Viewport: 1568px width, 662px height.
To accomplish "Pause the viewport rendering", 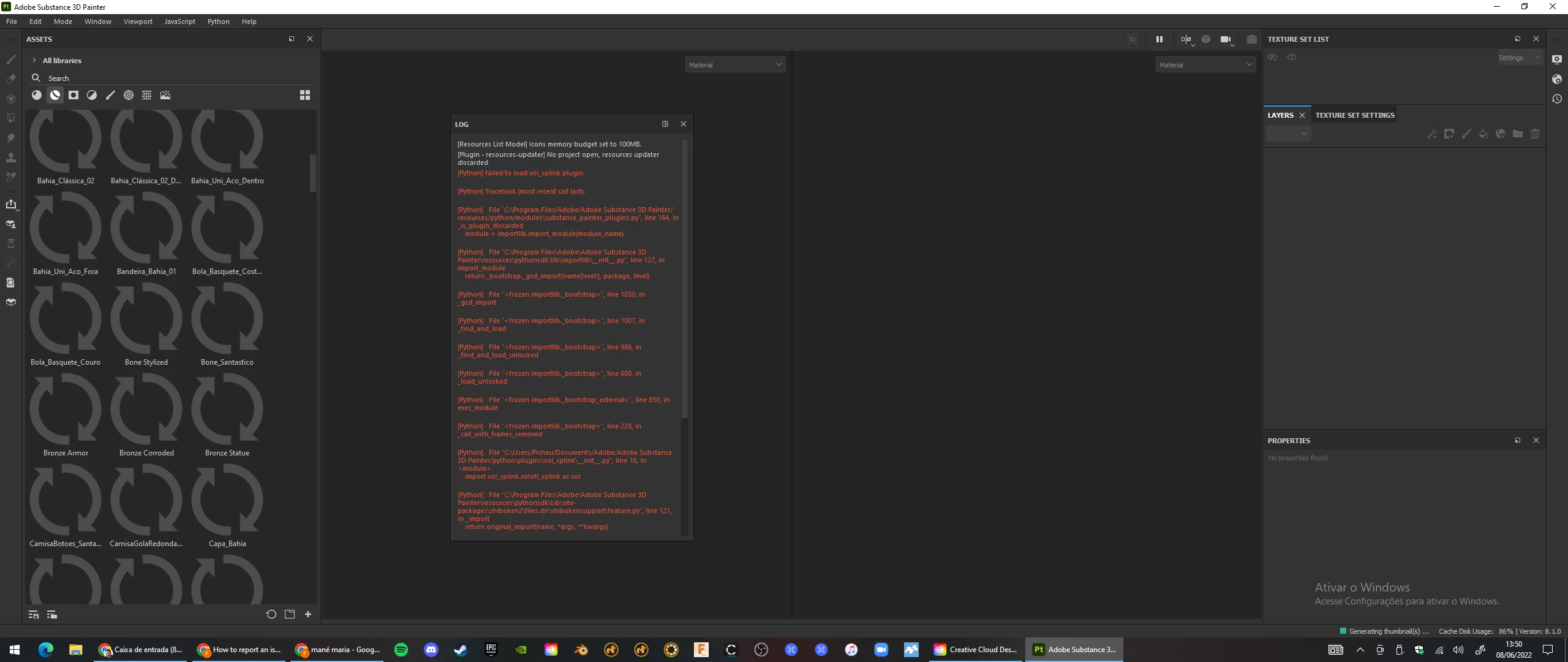I will pos(1159,39).
